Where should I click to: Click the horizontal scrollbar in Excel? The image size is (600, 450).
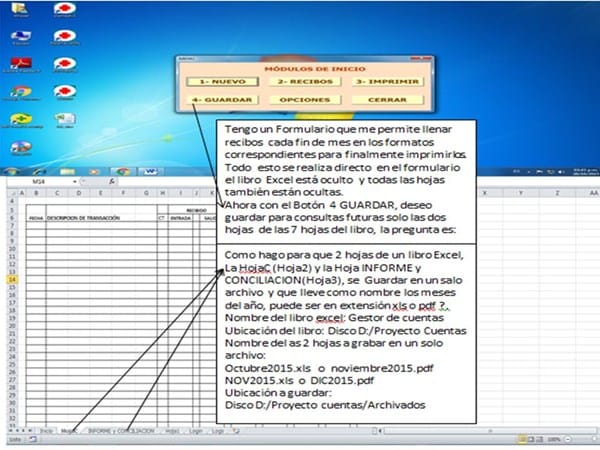click(x=490, y=431)
